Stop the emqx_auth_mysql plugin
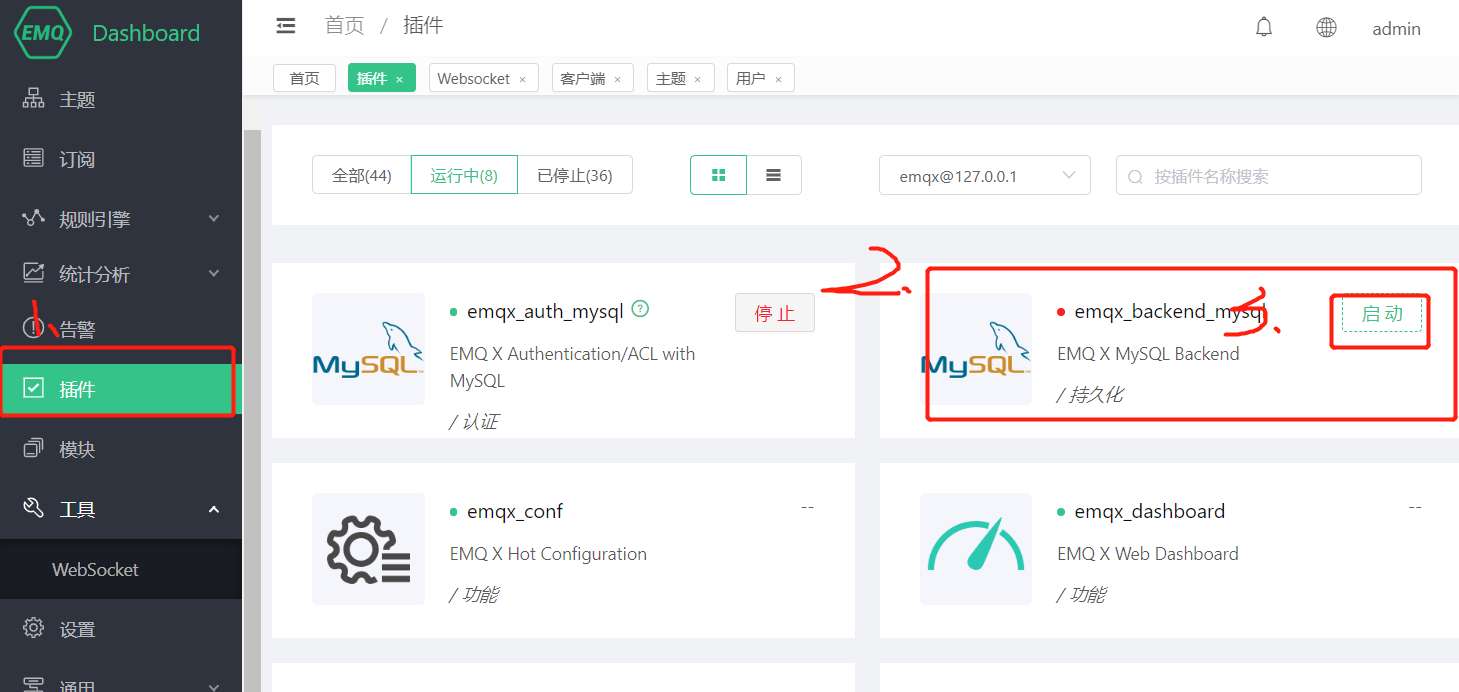The height and width of the screenshot is (692, 1459). coord(774,313)
